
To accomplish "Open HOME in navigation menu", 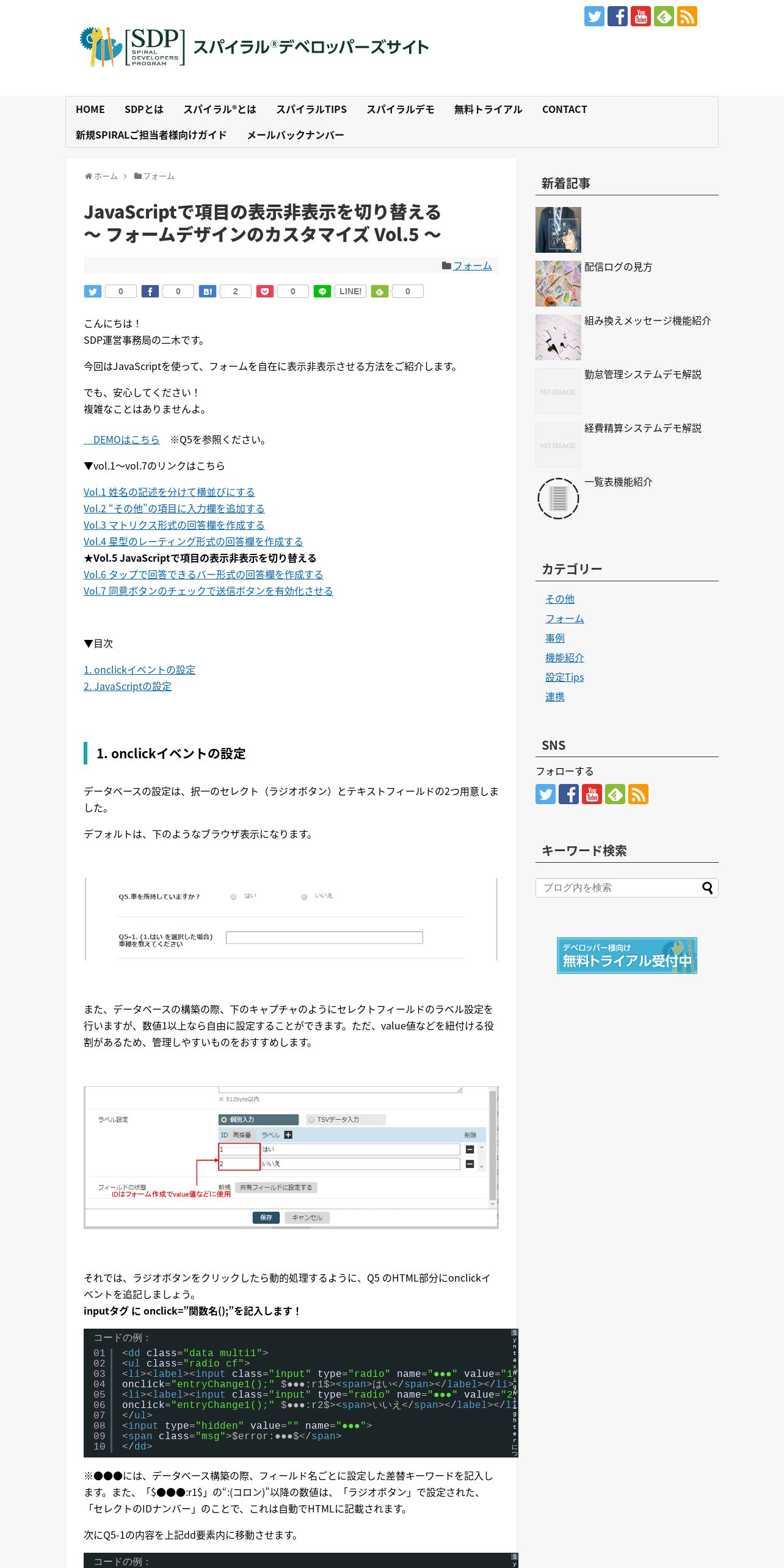I will click(x=90, y=109).
